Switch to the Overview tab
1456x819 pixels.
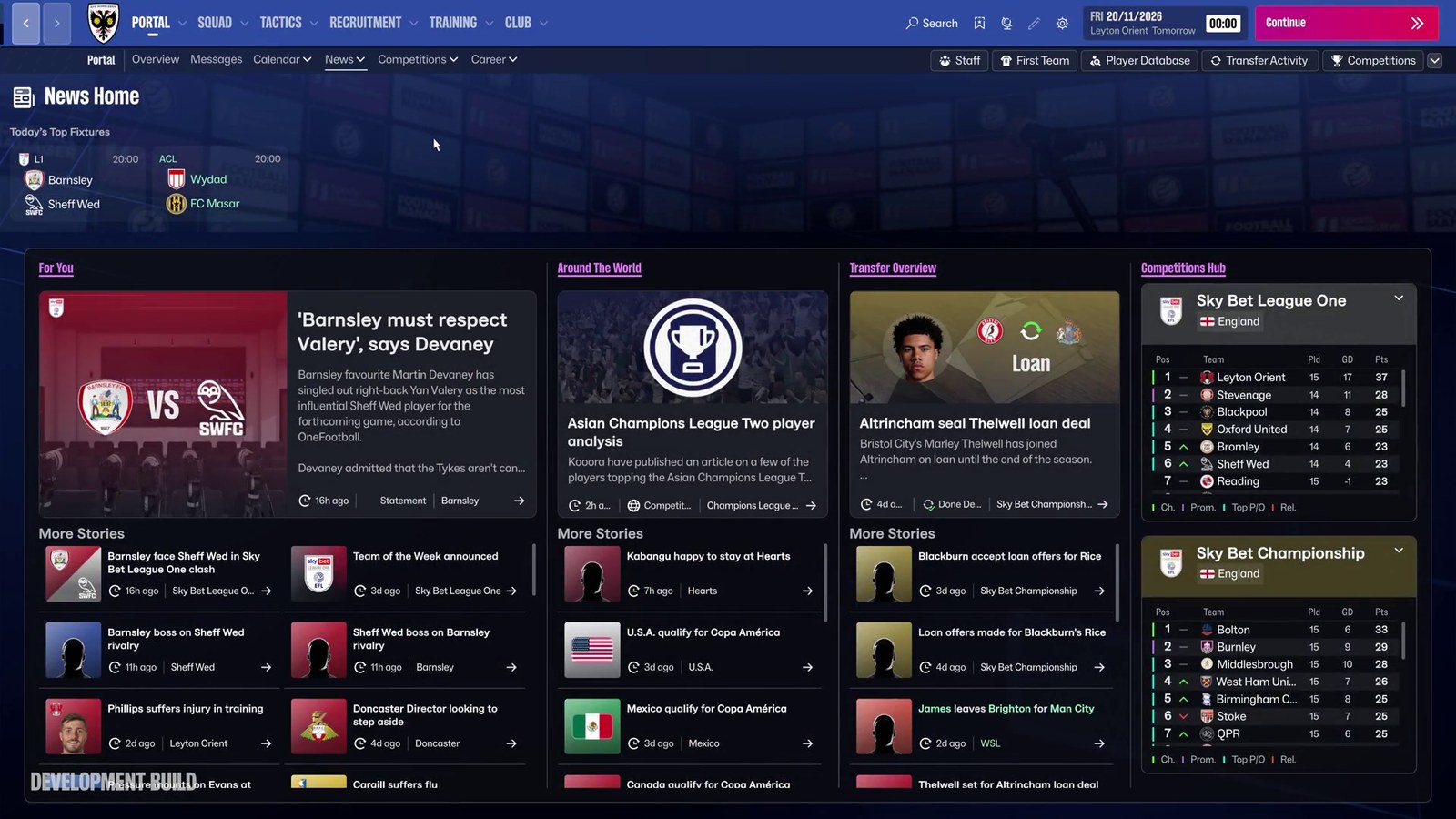tap(156, 59)
